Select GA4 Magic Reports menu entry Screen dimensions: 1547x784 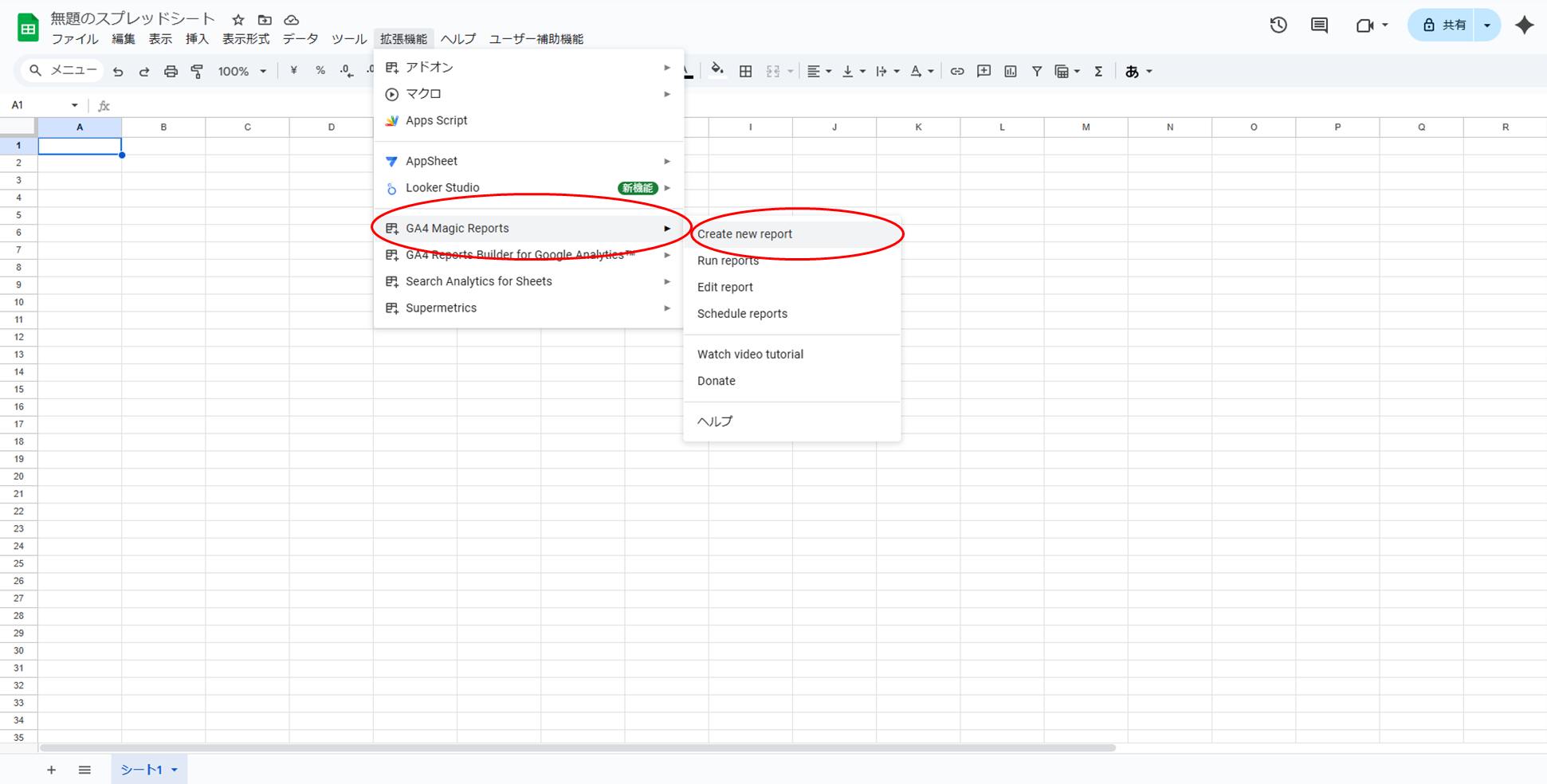coord(528,229)
